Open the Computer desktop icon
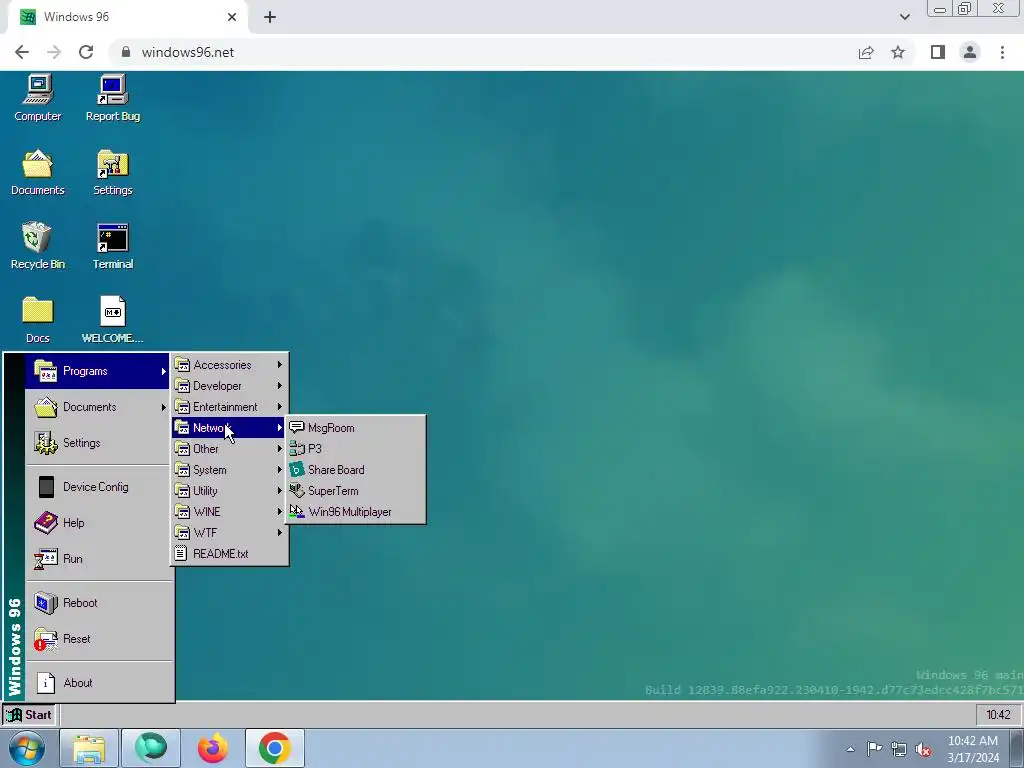The width and height of the screenshot is (1024, 768). 37,98
